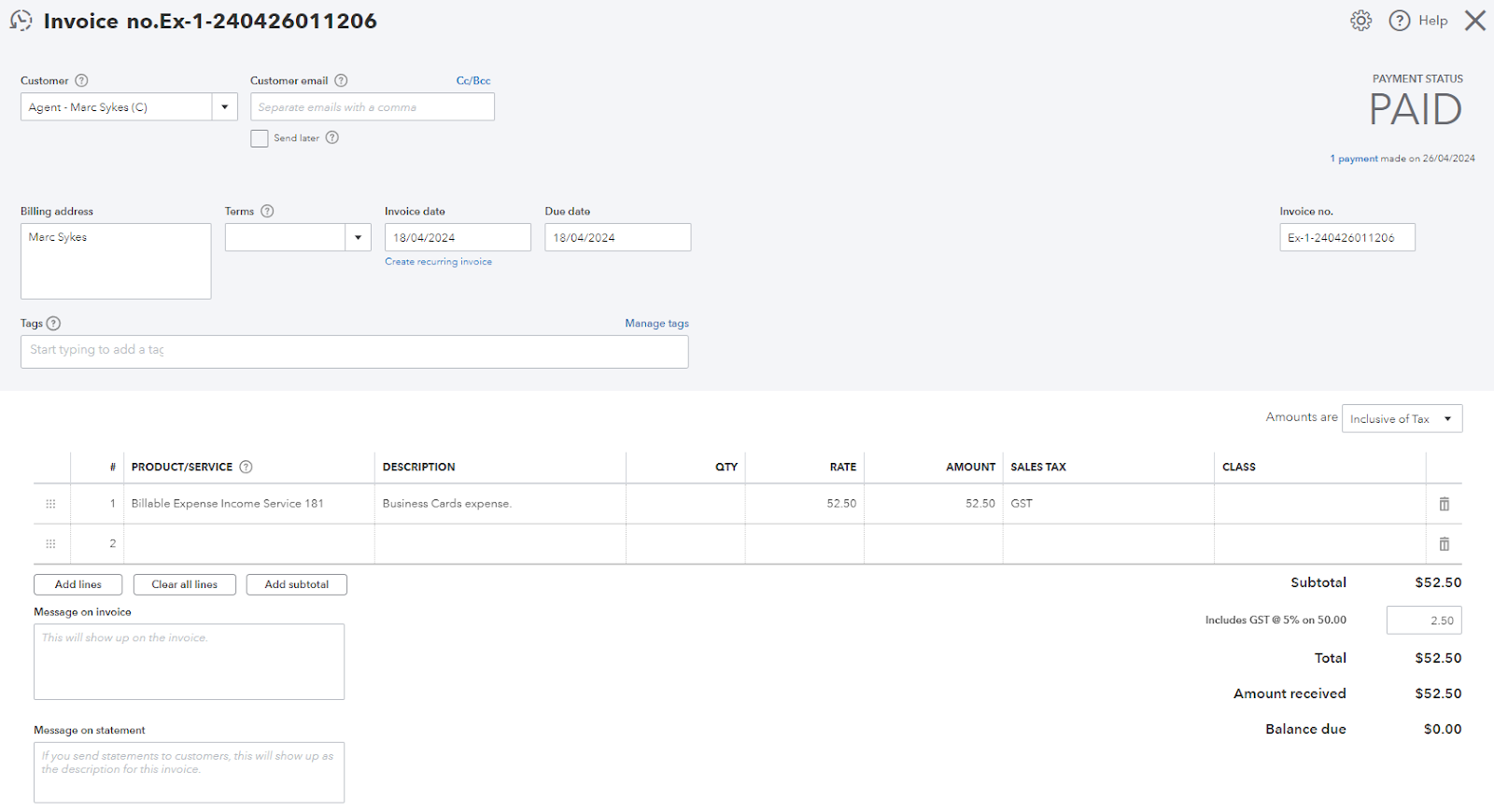Toggle the Send later checkbox

pyautogui.click(x=260, y=138)
